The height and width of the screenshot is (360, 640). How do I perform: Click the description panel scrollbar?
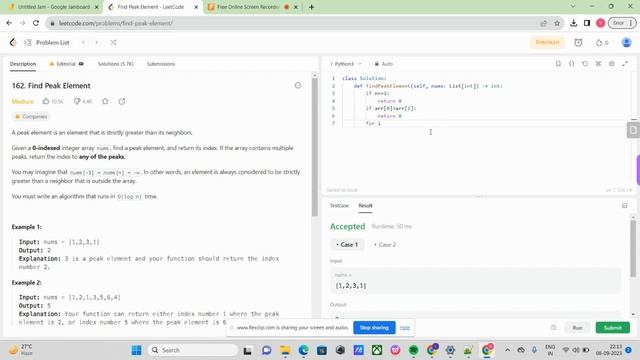tap(315, 147)
